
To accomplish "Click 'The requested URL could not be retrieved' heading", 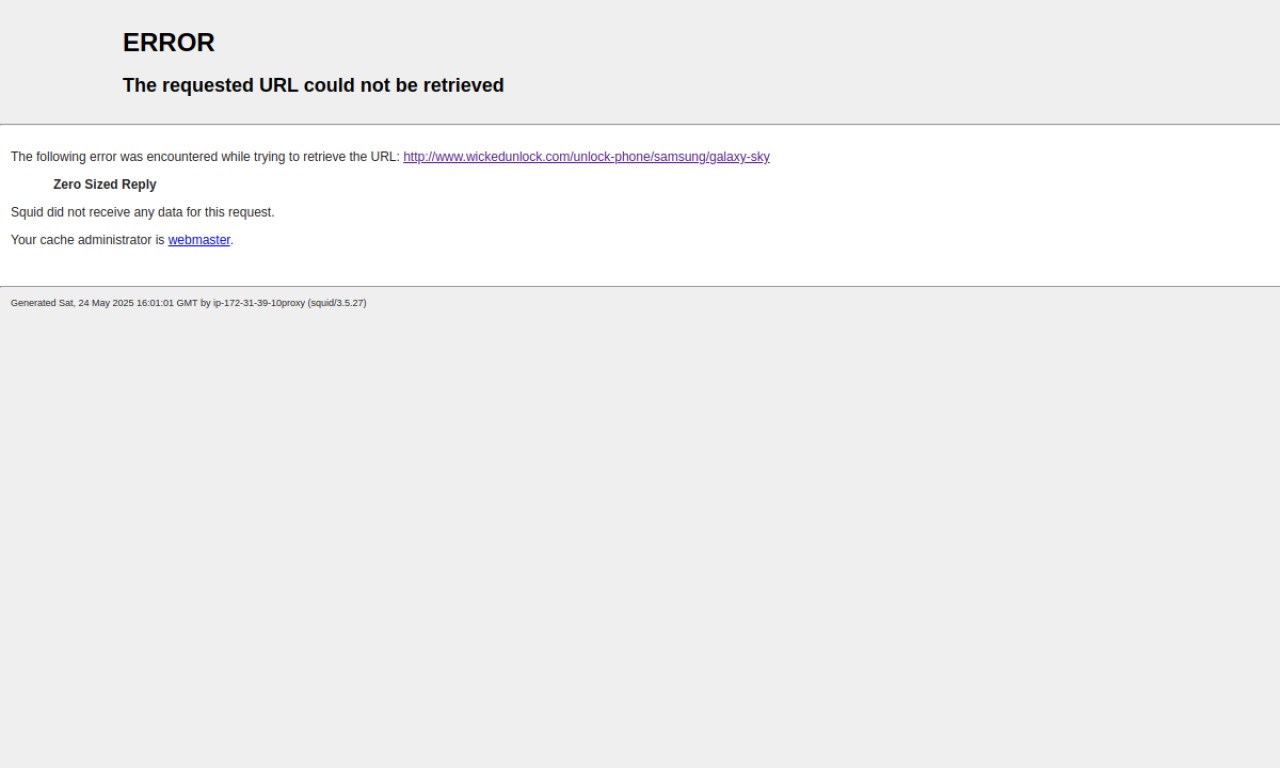I will coord(313,85).
